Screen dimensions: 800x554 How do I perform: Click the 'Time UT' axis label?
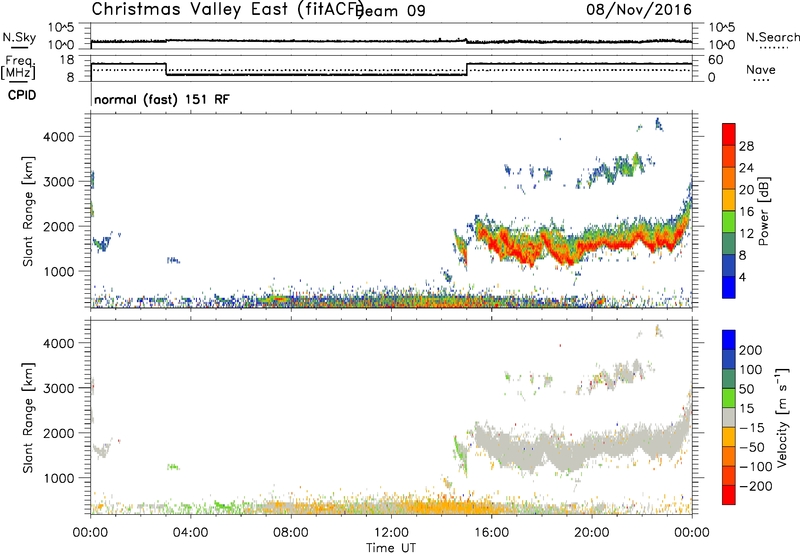391,548
